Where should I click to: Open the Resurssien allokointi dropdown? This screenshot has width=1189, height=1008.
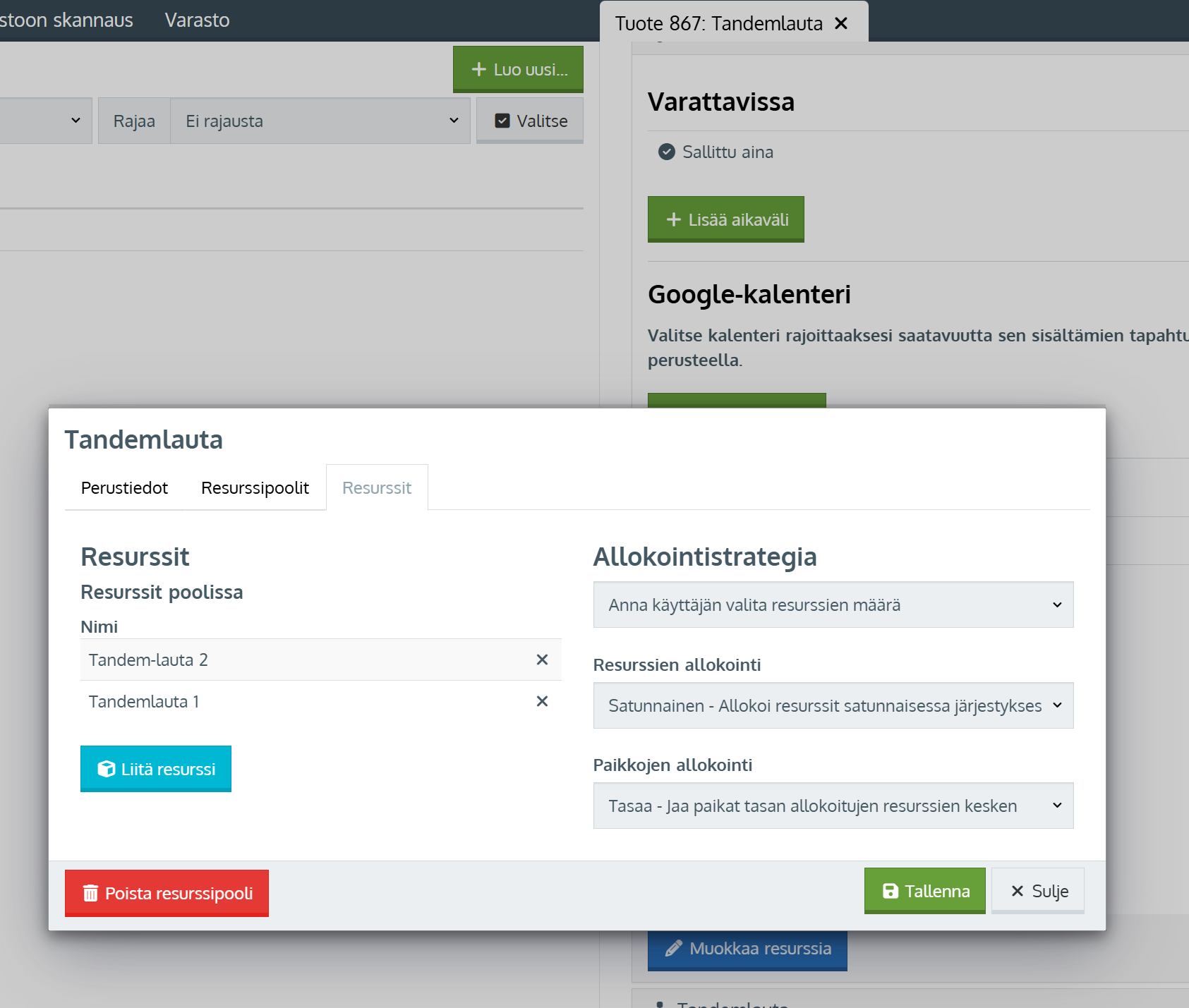833,705
